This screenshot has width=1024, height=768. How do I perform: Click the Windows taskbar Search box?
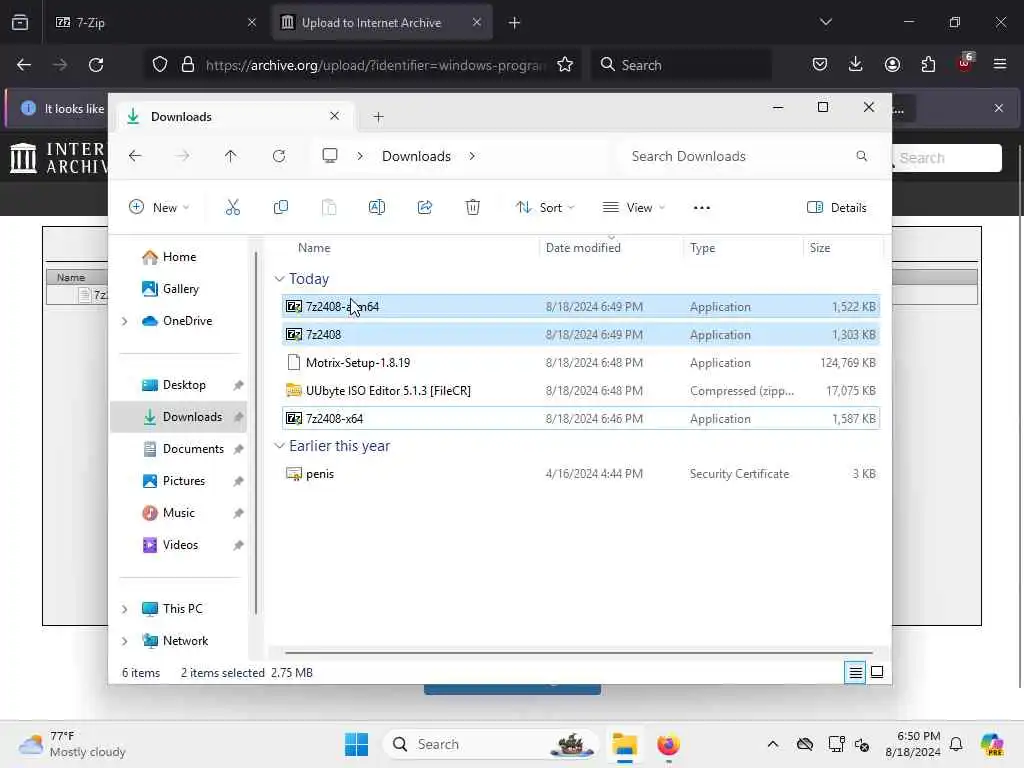click(x=490, y=744)
